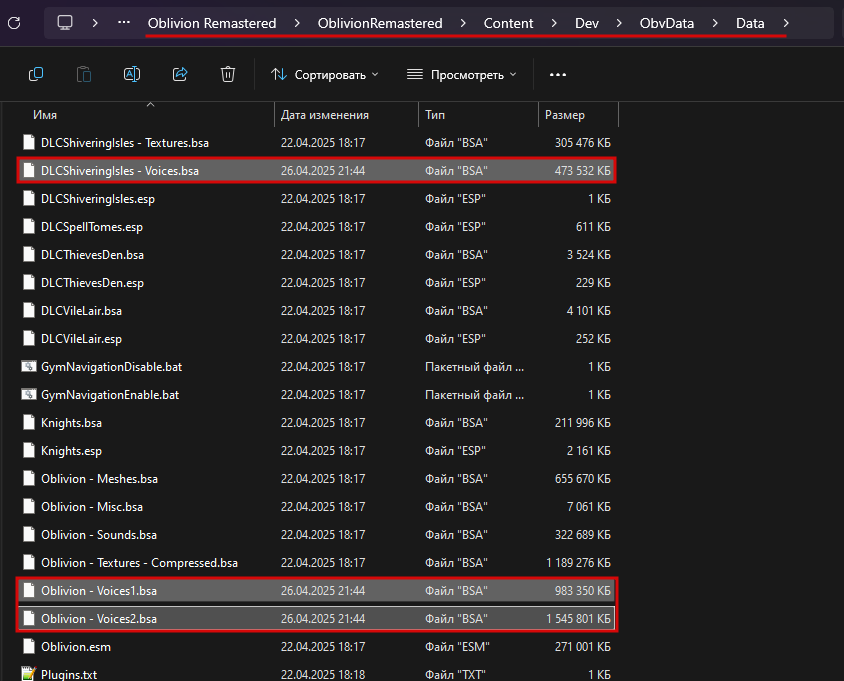Image resolution: width=844 pixels, height=681 pixels.
Task: Click the Rename icon in the toolbar
Action: click(132, 74)
